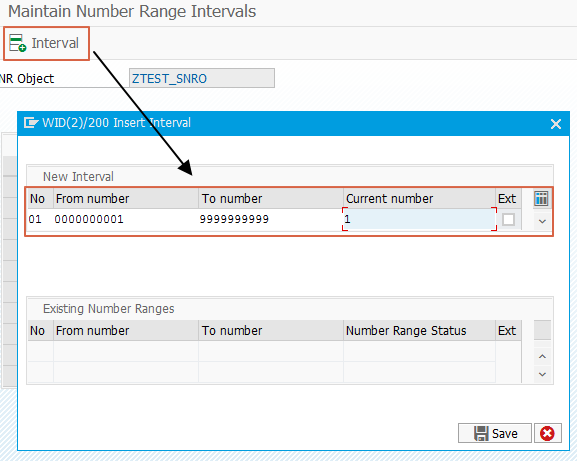Click the NR Object field ZTEST_SNRO
Screen dimensions: 577x461
pyautogui.click(x=202, y=78)
